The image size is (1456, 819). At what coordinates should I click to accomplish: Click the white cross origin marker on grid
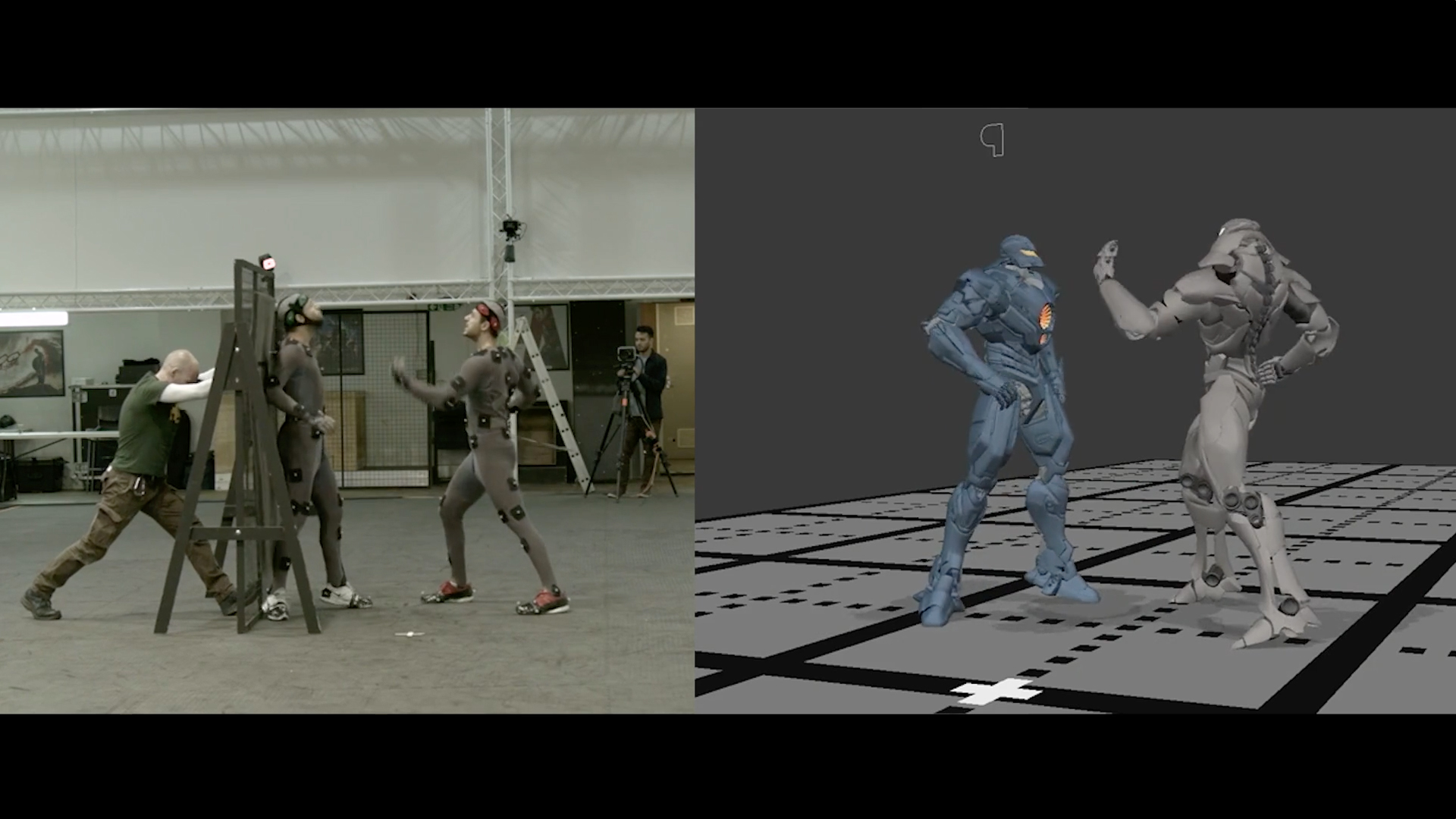tap(996, 692)
